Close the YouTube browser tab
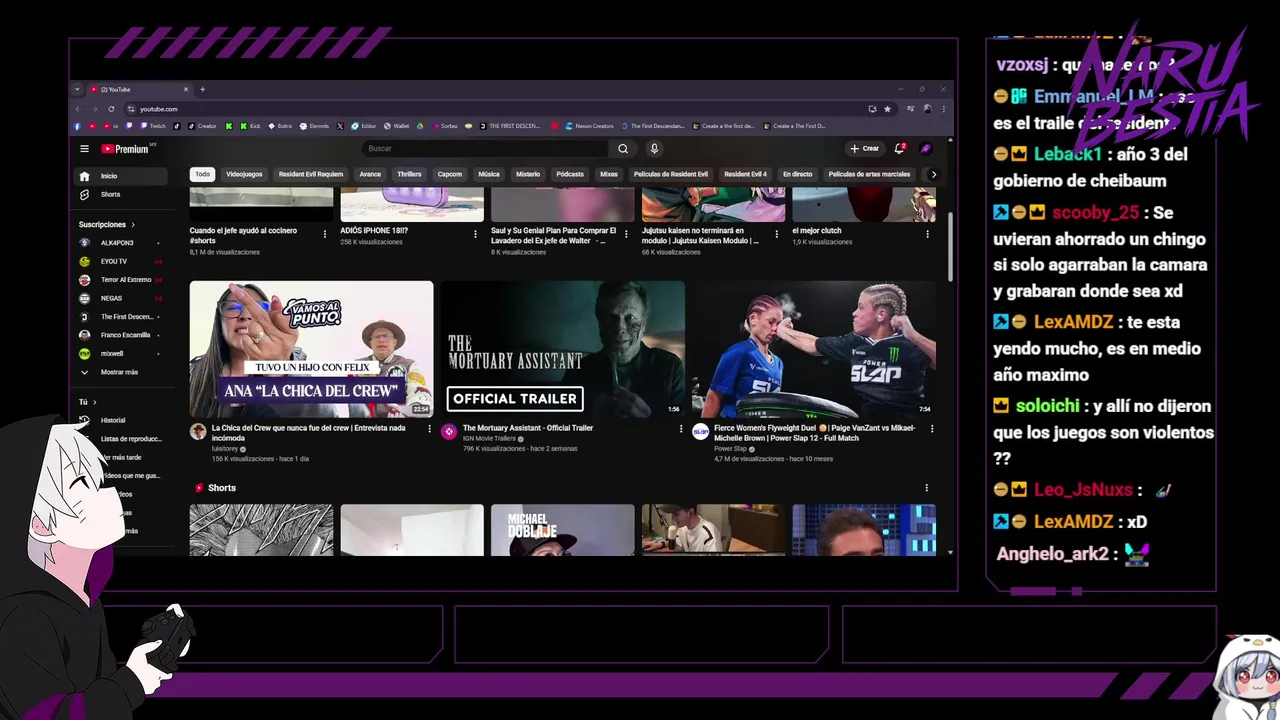This screenshot has width=1280, height=720. coord(188,89)
